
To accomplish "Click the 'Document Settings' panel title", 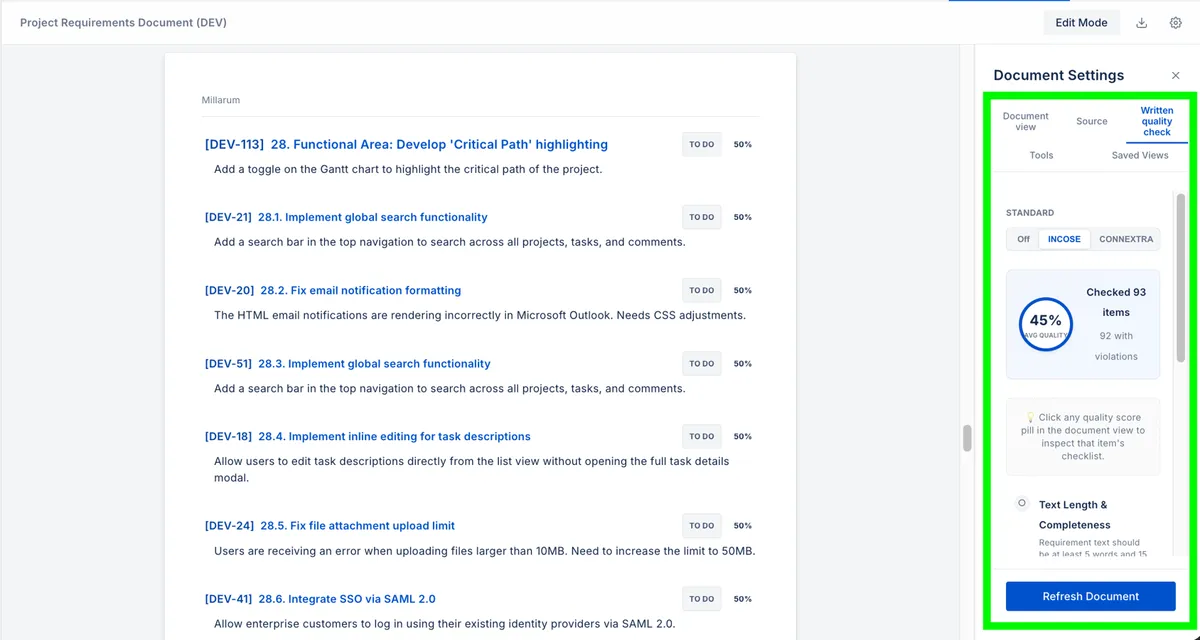I will pyautogui.click(x=1059, y=76).
